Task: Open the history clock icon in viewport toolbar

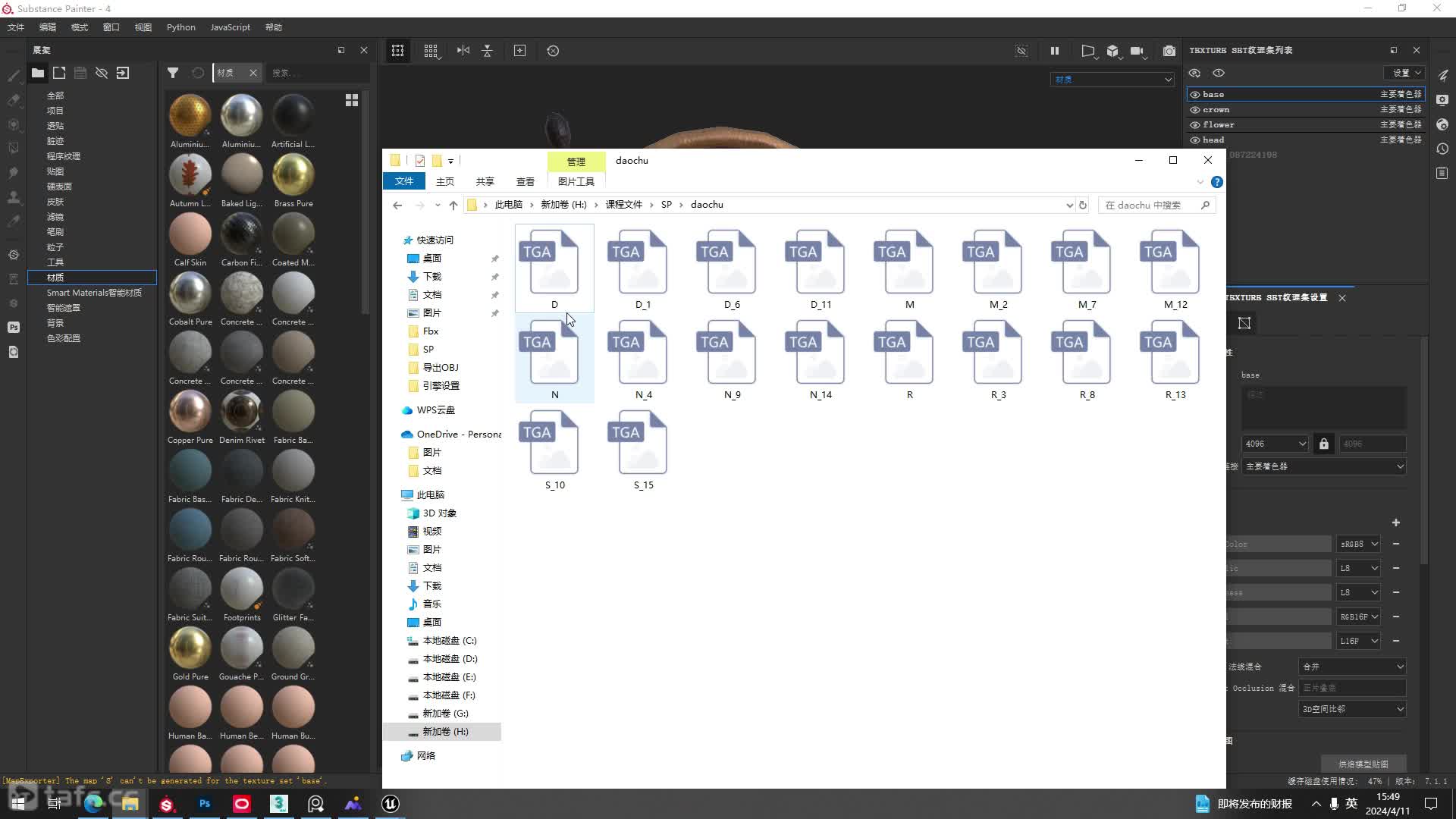Action: pyautogui.click(x=553, y=51)
